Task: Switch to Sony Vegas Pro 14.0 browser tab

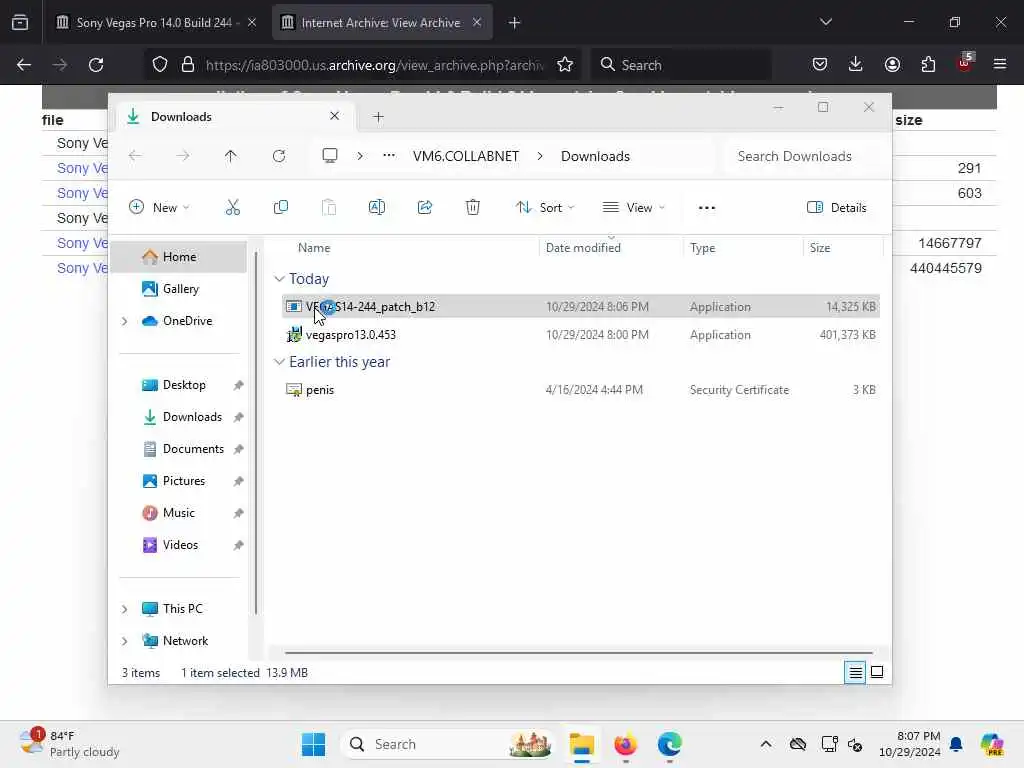Action: click(154, 23)
